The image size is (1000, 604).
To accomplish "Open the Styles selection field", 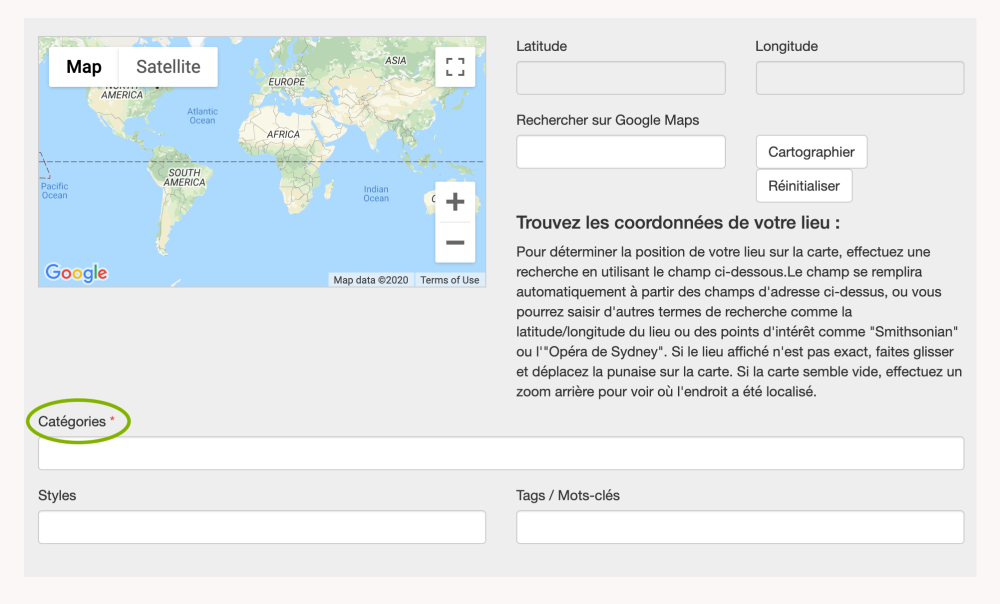I will (261, 527).
